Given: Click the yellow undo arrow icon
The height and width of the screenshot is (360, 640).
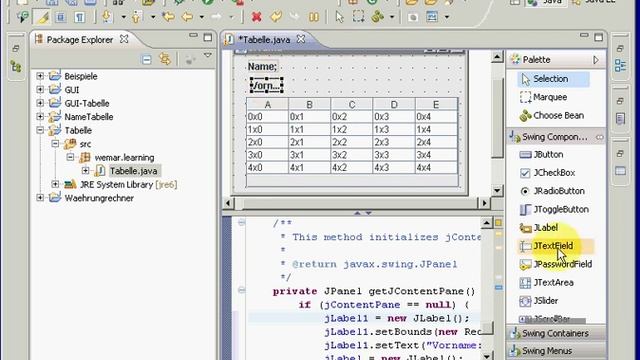Looking at the screenshot, I should tap(276, 17).
